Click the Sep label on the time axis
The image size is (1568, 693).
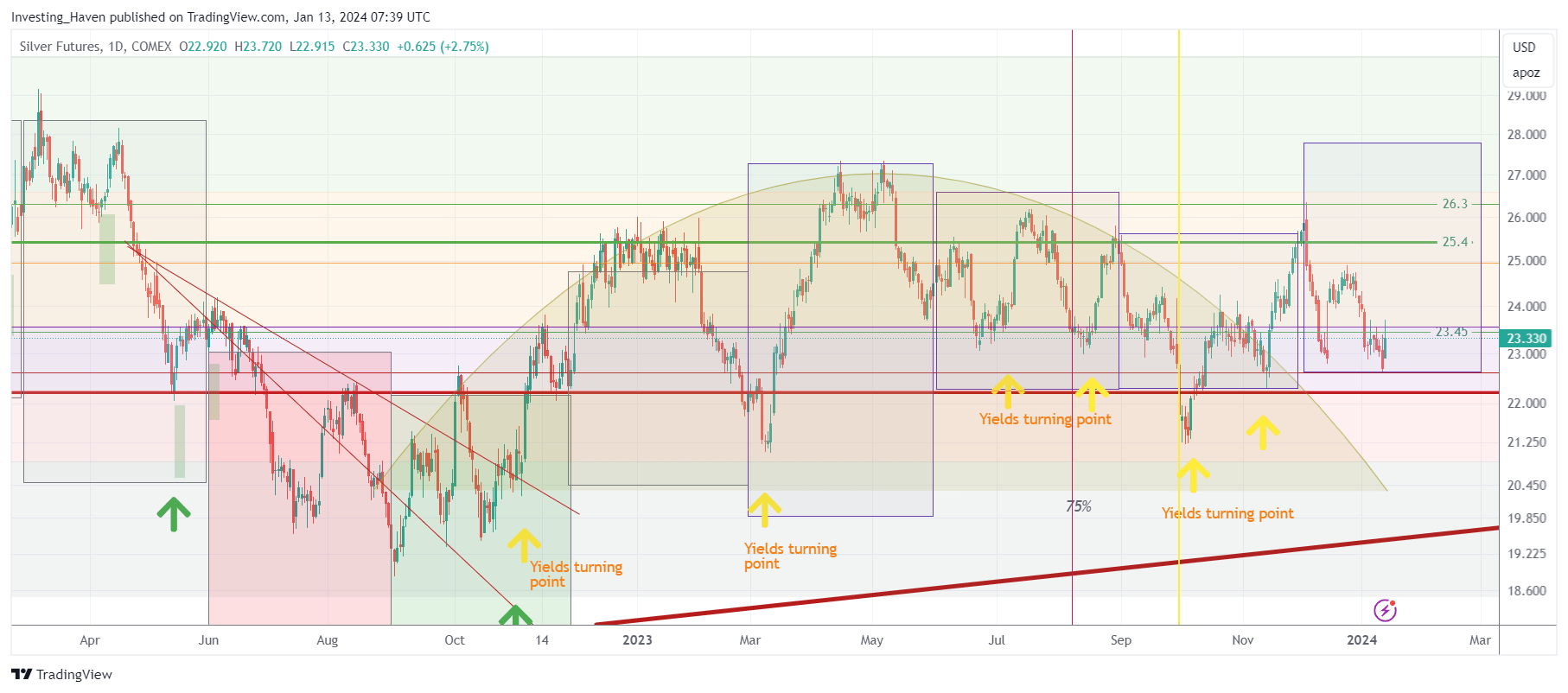[1120, 640]
